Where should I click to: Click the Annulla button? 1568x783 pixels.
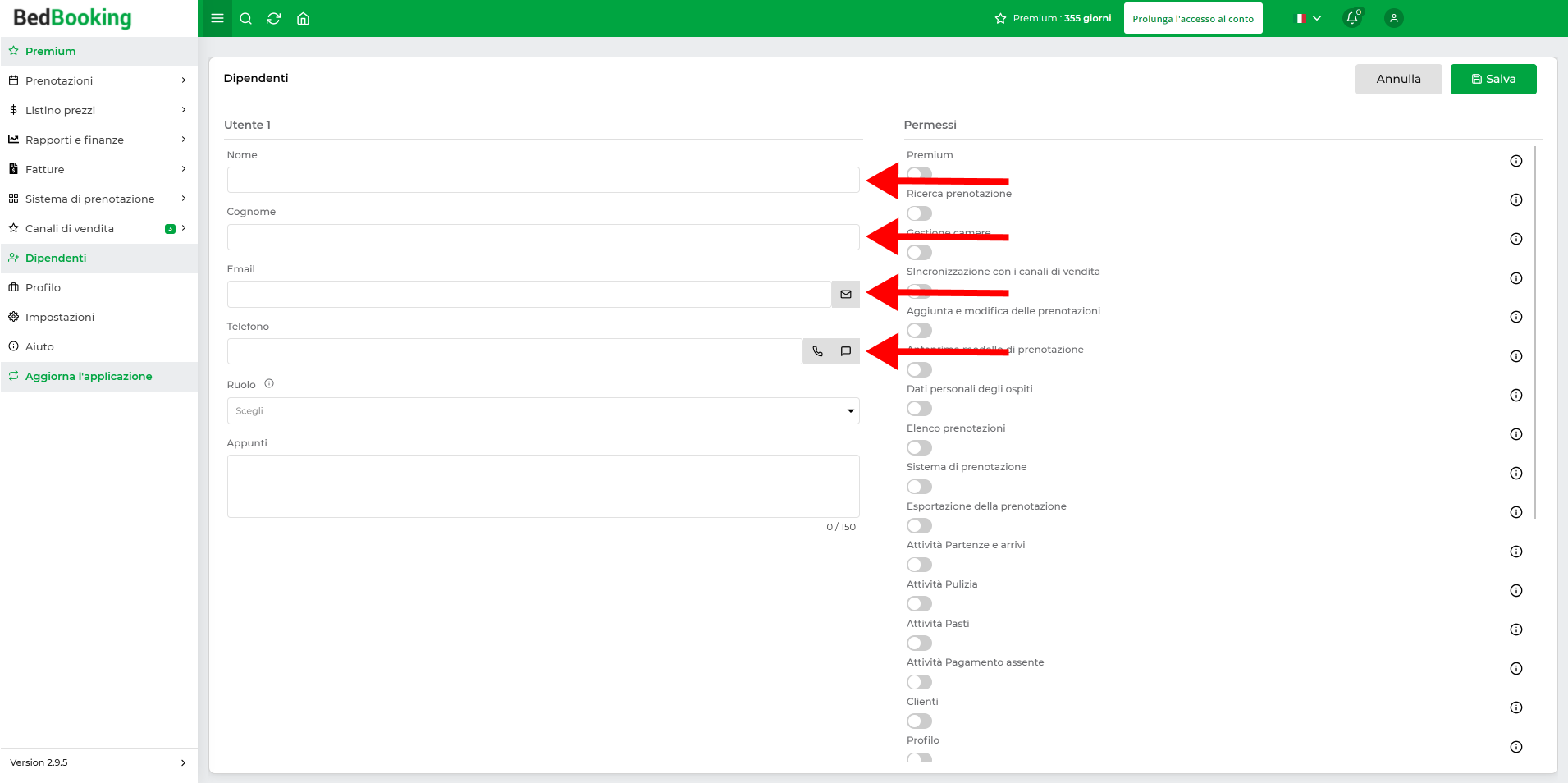coord(1398,79)
